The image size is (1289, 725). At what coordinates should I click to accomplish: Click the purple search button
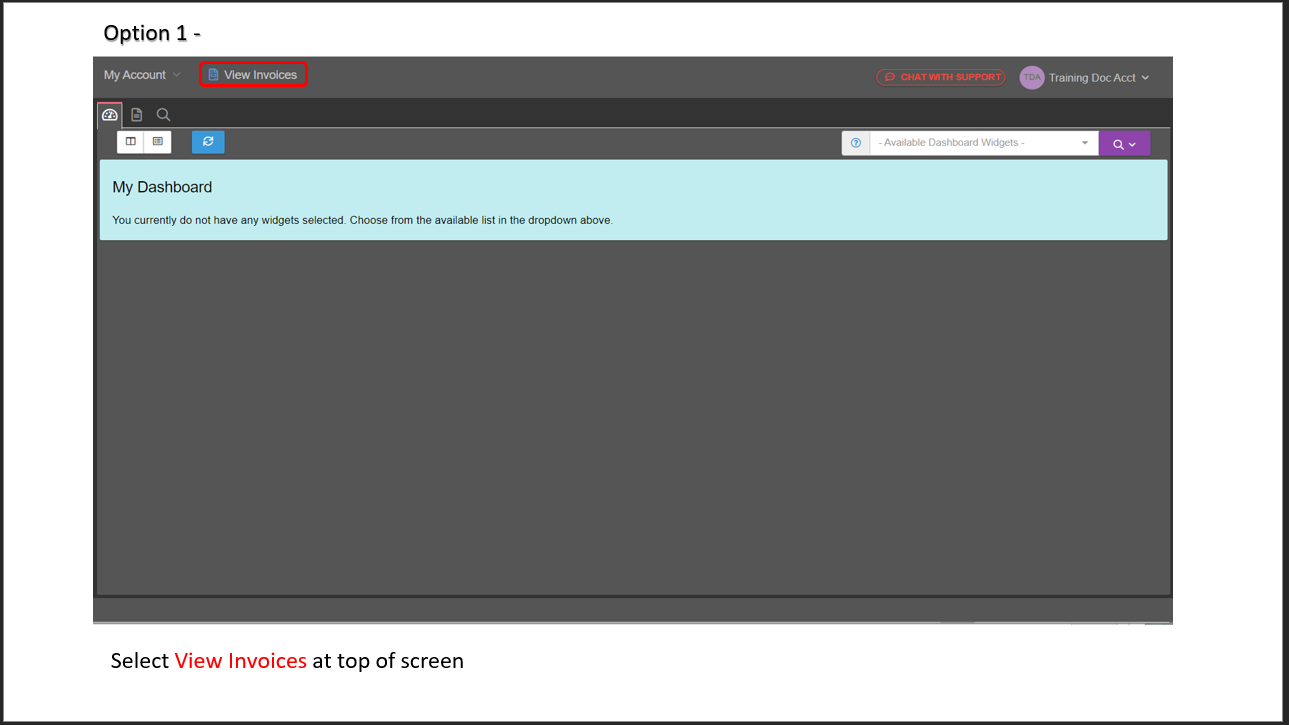click(1119, 144)
